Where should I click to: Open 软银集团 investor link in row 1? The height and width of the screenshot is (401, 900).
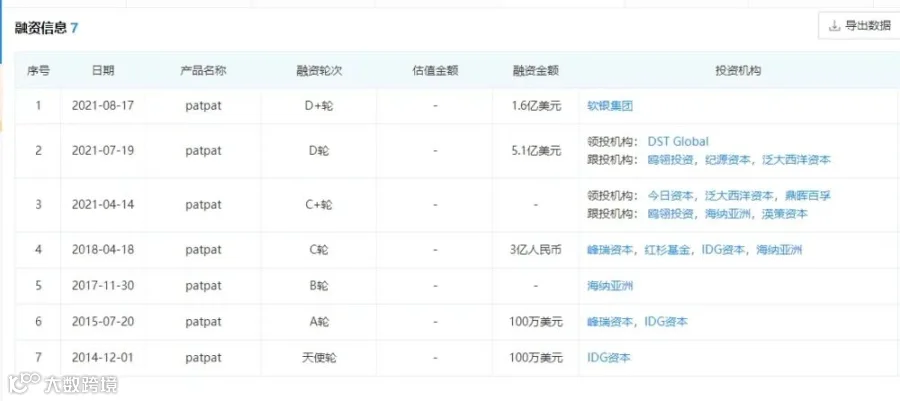point(610,106)
